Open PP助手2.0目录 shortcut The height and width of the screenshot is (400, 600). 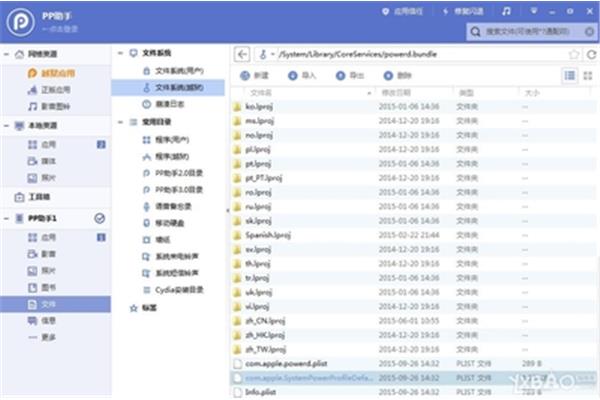[173, 173]
